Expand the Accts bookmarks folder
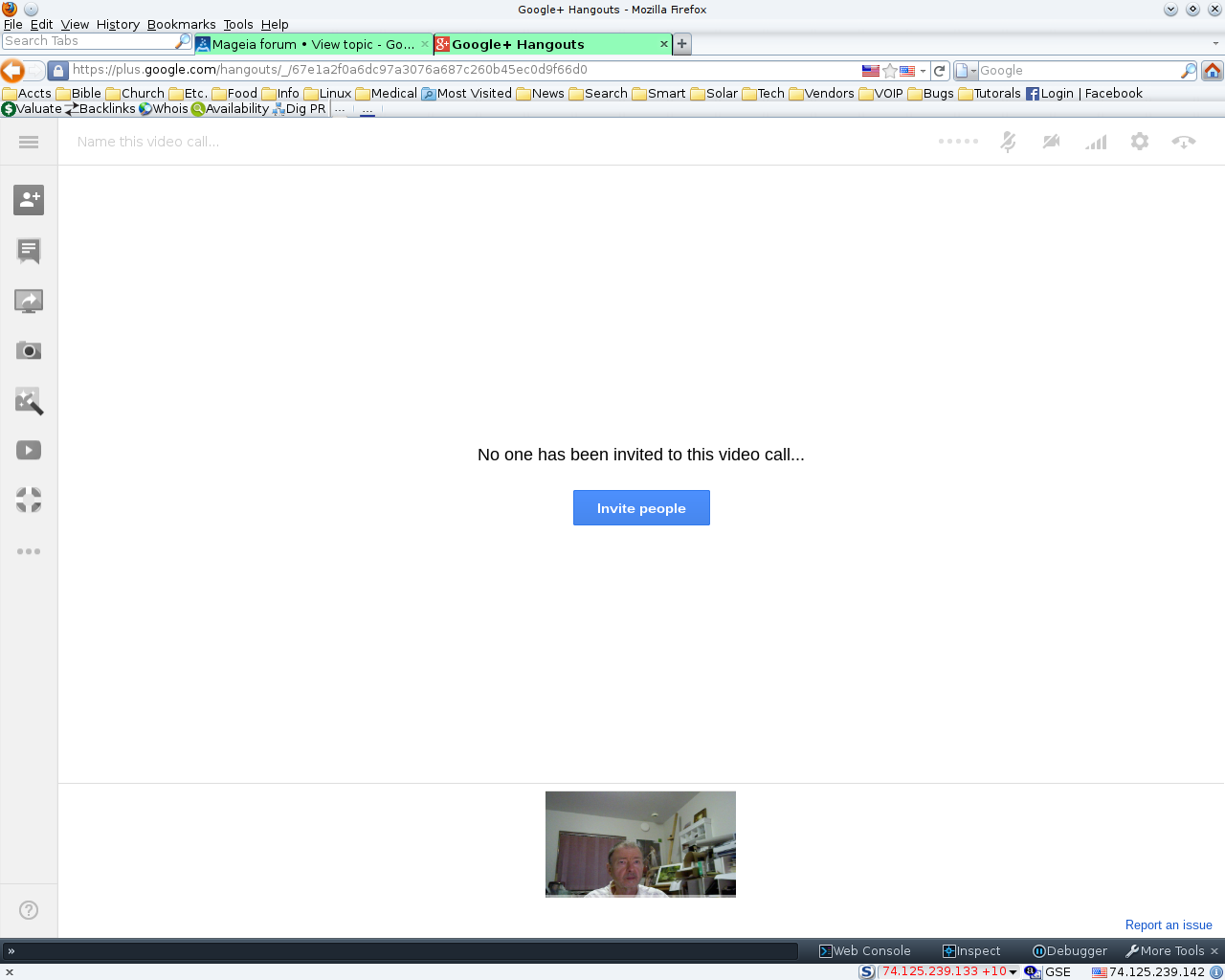Image resolution: width=1225 pixels, height=980 pixels. pyautogui.click(x=27, y=94)
